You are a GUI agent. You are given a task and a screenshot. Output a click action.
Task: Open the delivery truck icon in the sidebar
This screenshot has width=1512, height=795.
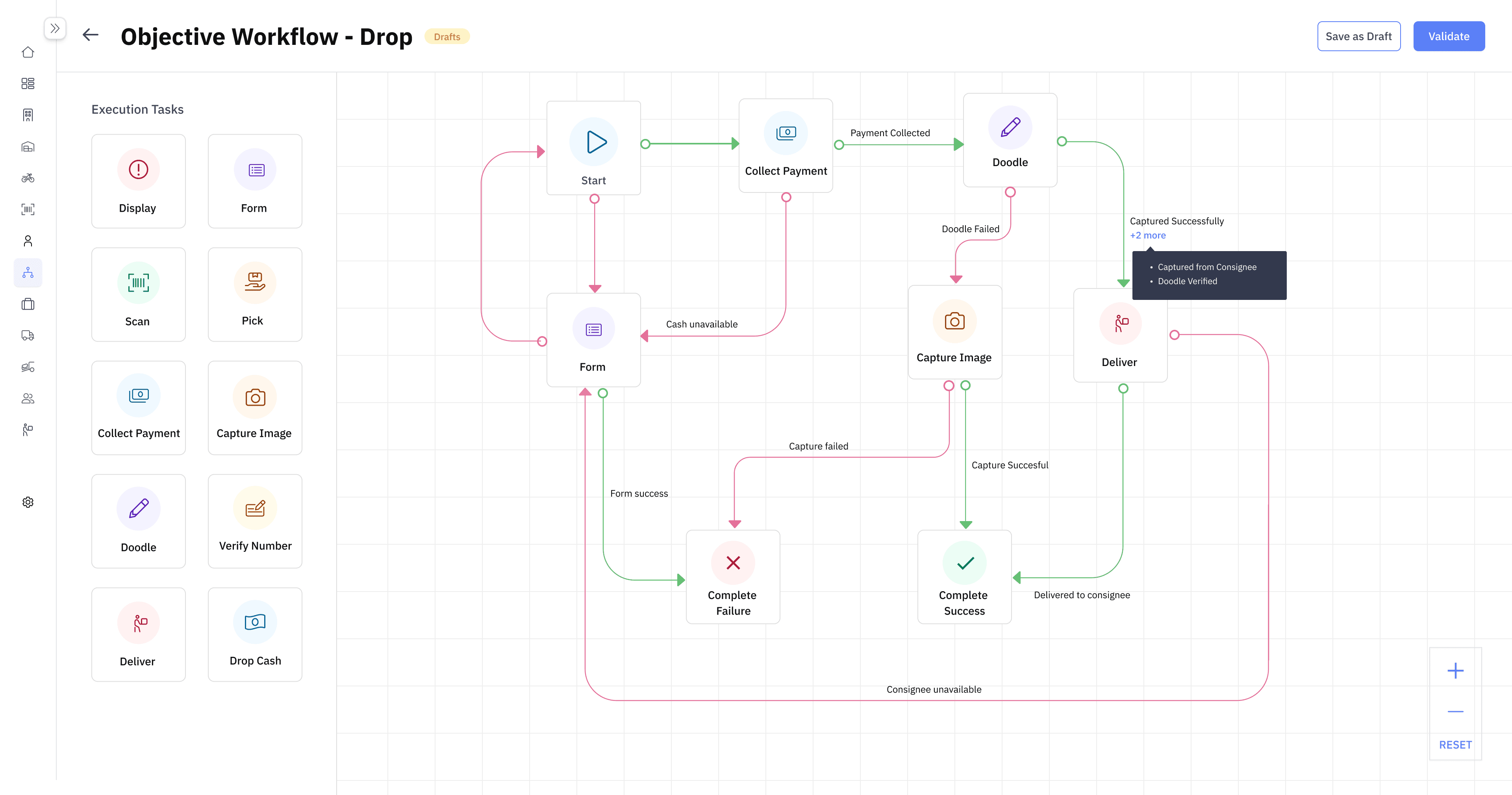coord(28,336)
